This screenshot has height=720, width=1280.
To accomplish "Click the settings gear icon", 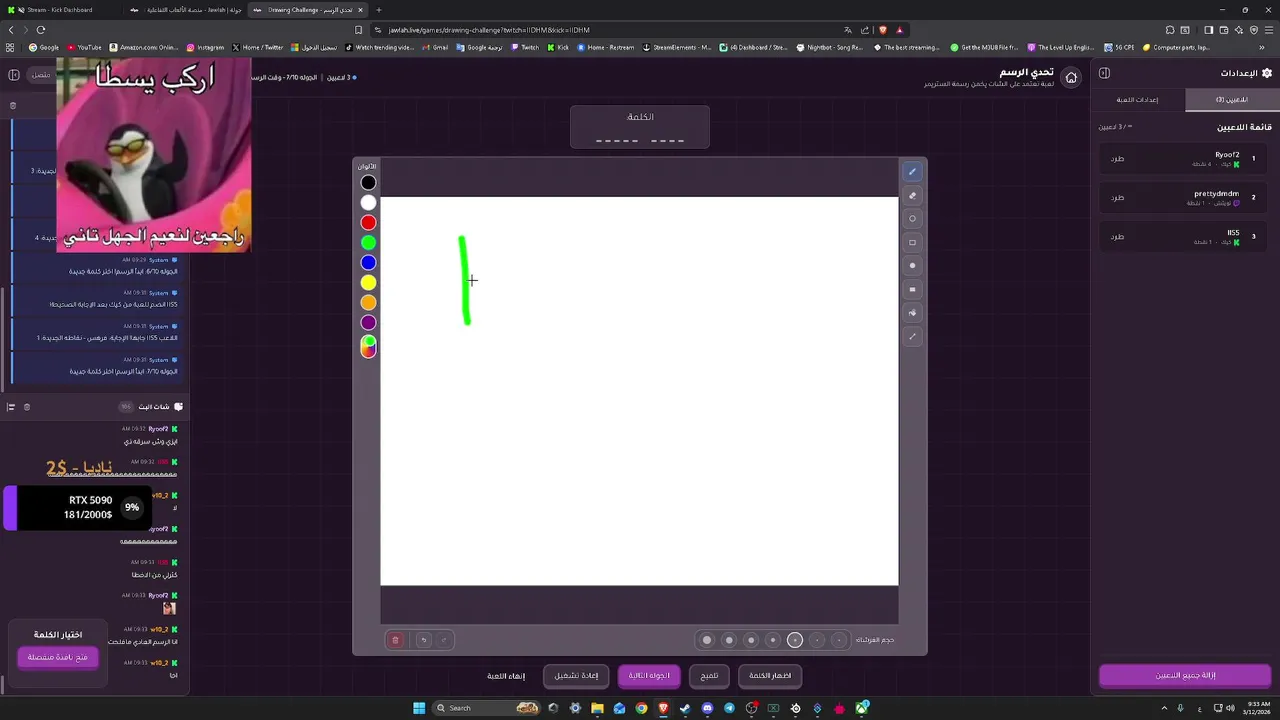I will point(1267,73).
